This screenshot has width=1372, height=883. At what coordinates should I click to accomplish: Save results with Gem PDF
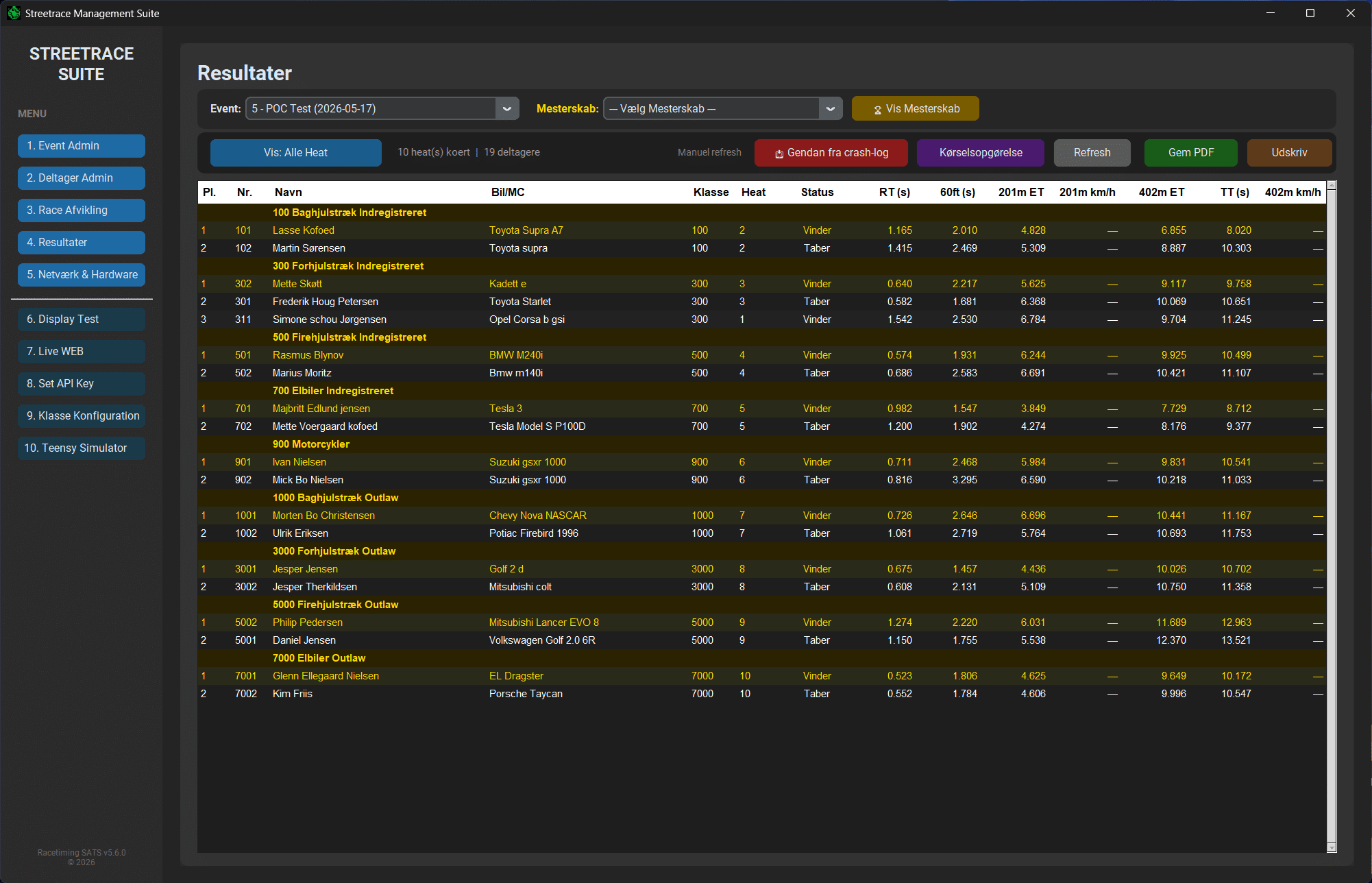[x=1191, y=152]
